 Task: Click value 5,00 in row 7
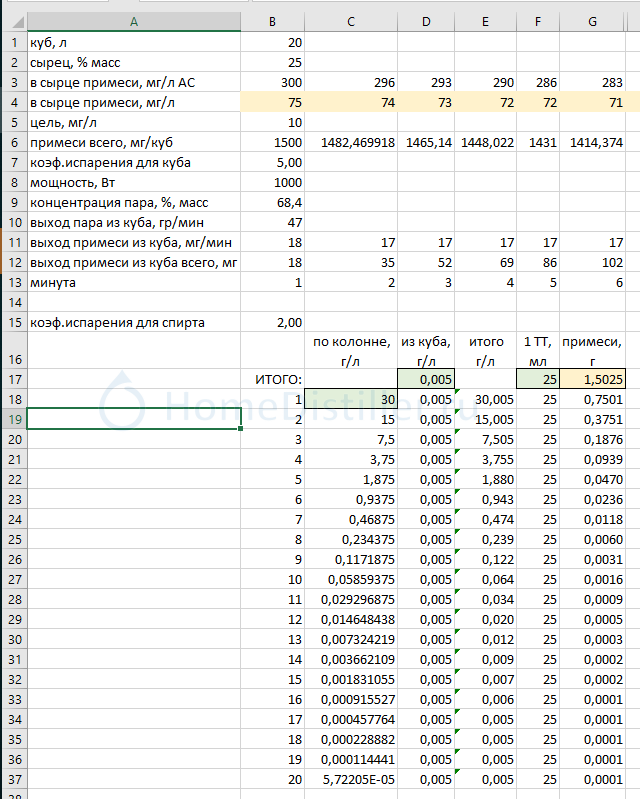click(273, 163)
